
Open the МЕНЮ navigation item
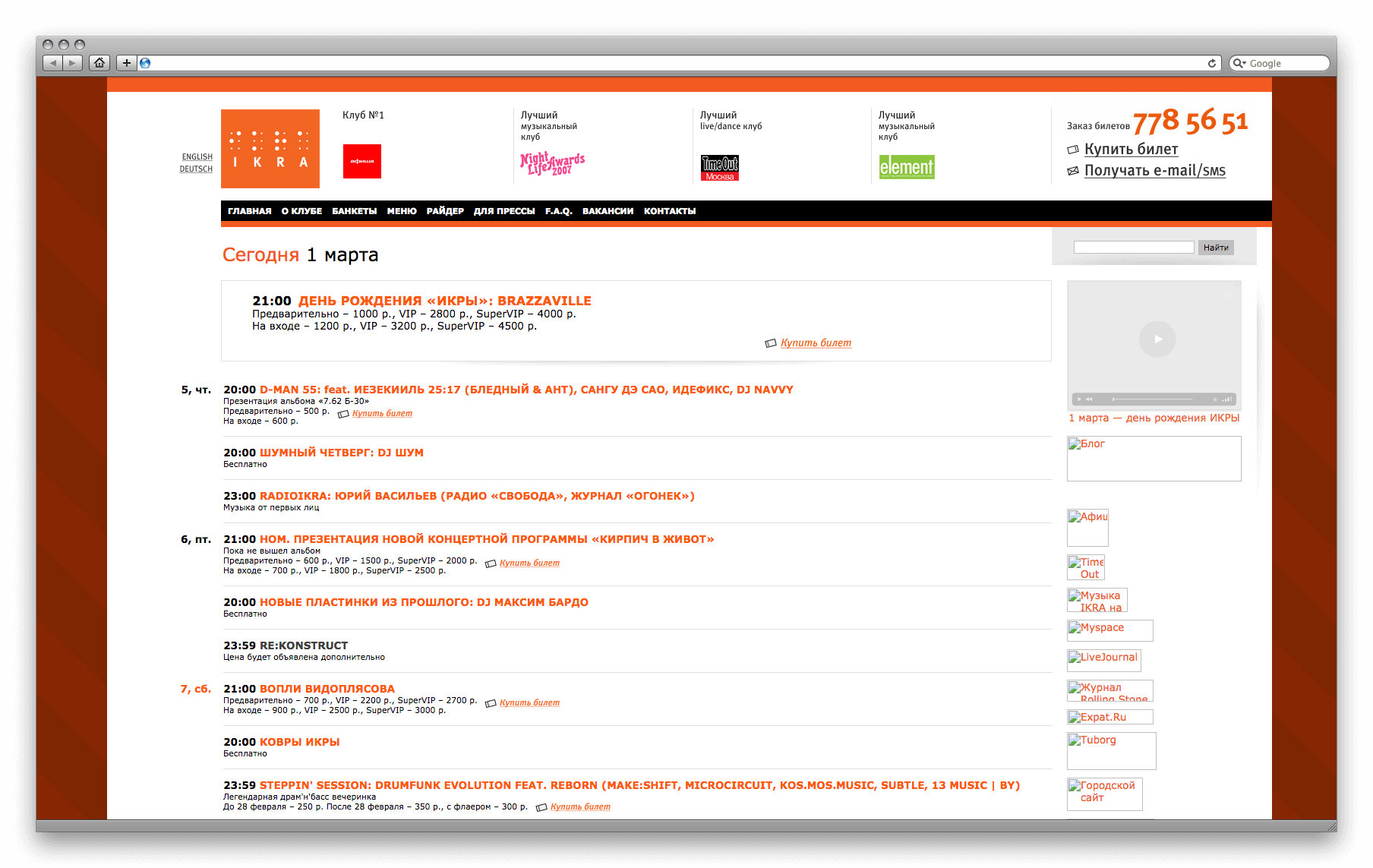coord(402,211)
